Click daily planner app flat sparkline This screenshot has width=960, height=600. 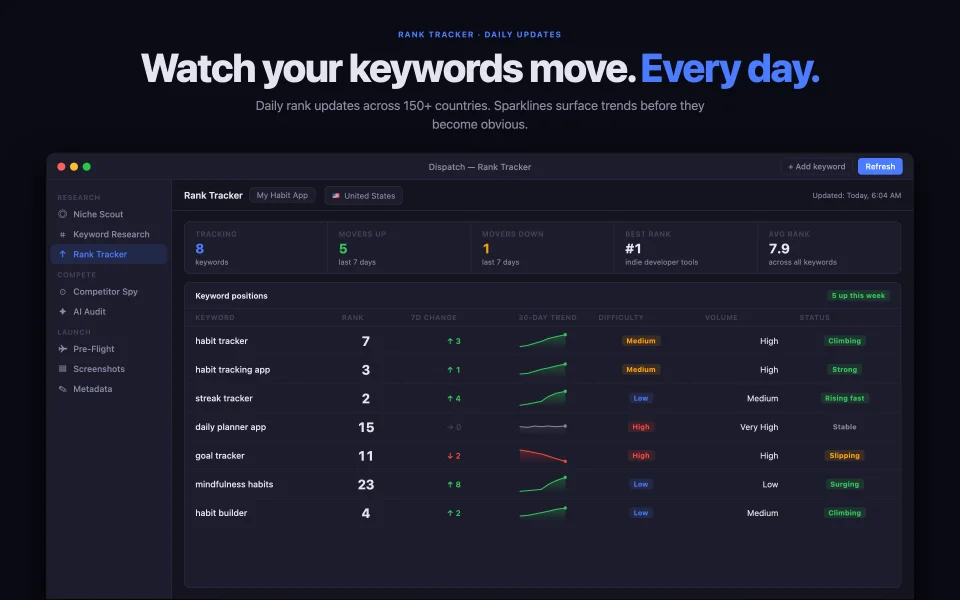pos(543,426)
